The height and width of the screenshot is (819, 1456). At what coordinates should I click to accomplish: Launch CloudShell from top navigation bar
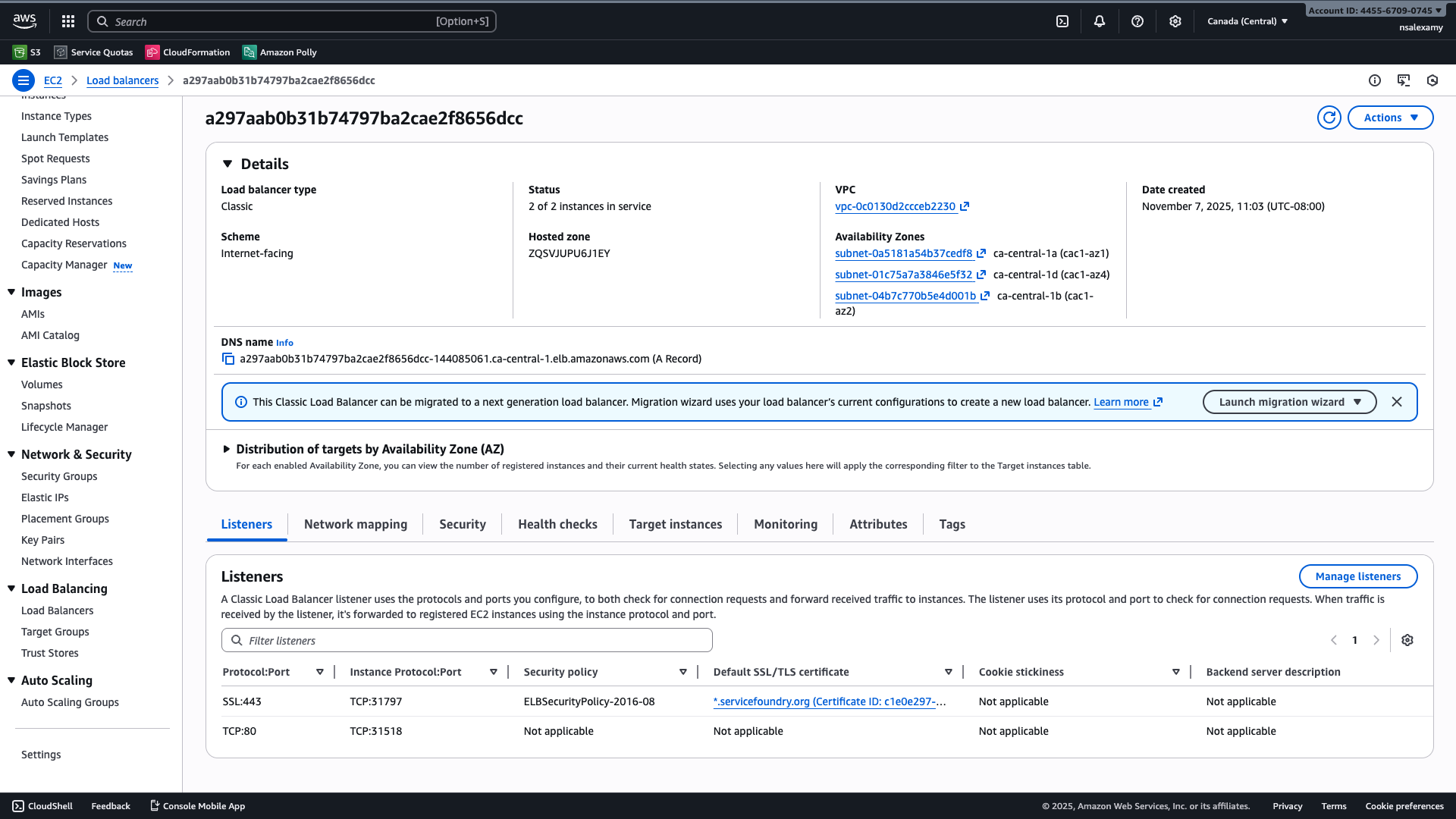pos(1062,21)
